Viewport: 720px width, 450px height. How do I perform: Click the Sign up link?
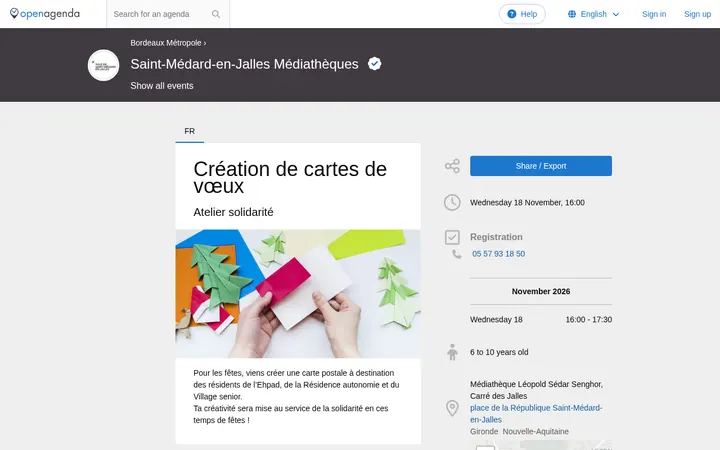pos(697,14)
